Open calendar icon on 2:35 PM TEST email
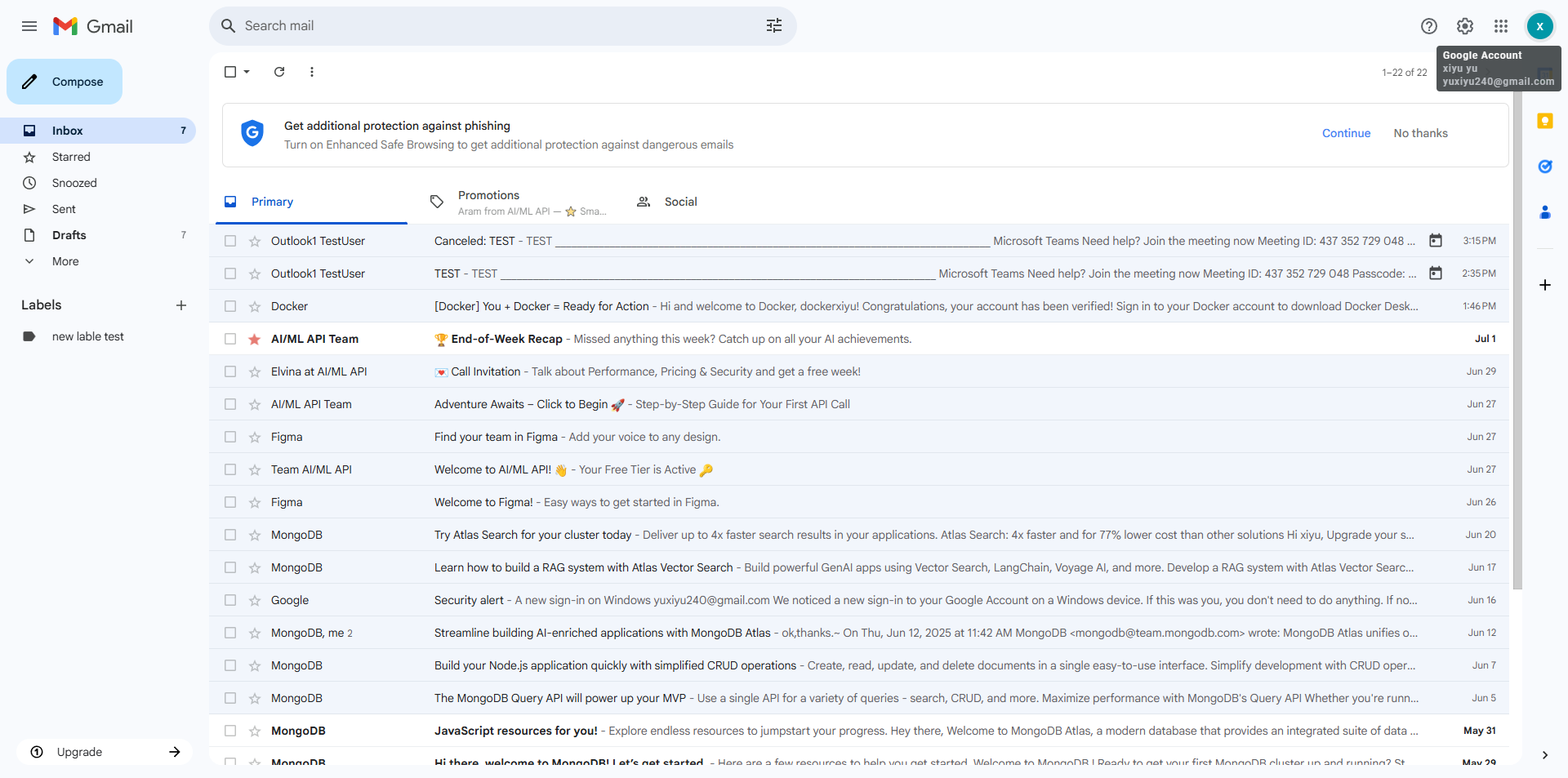Image resolution: width=1568 pixels, height=778 pixels. pyautogui.click(x=1436, y=273)
